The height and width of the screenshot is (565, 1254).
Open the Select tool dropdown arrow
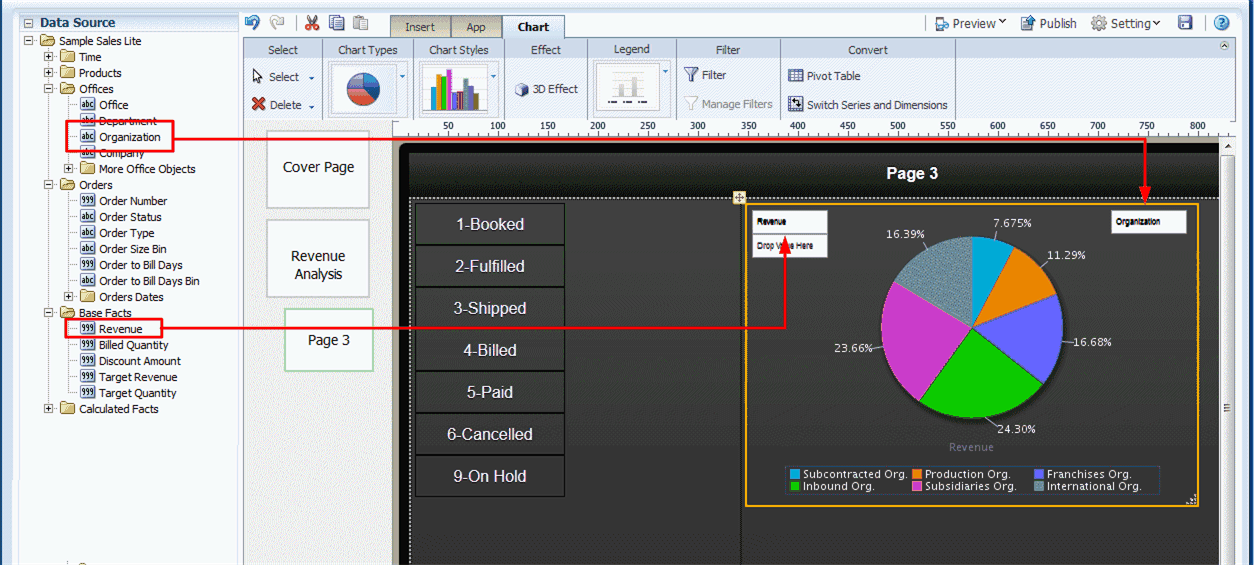pyautogui.click(x=311, y=78)
